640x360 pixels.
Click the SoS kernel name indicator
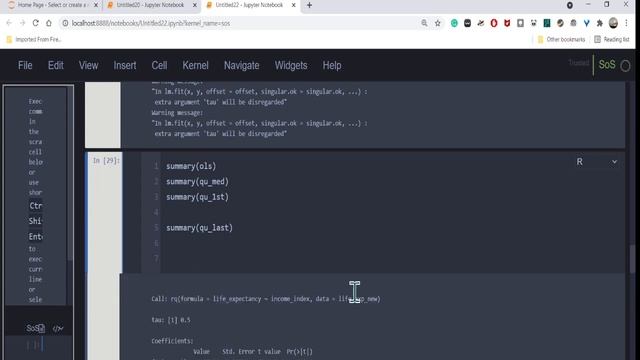[x=607, y=64]
